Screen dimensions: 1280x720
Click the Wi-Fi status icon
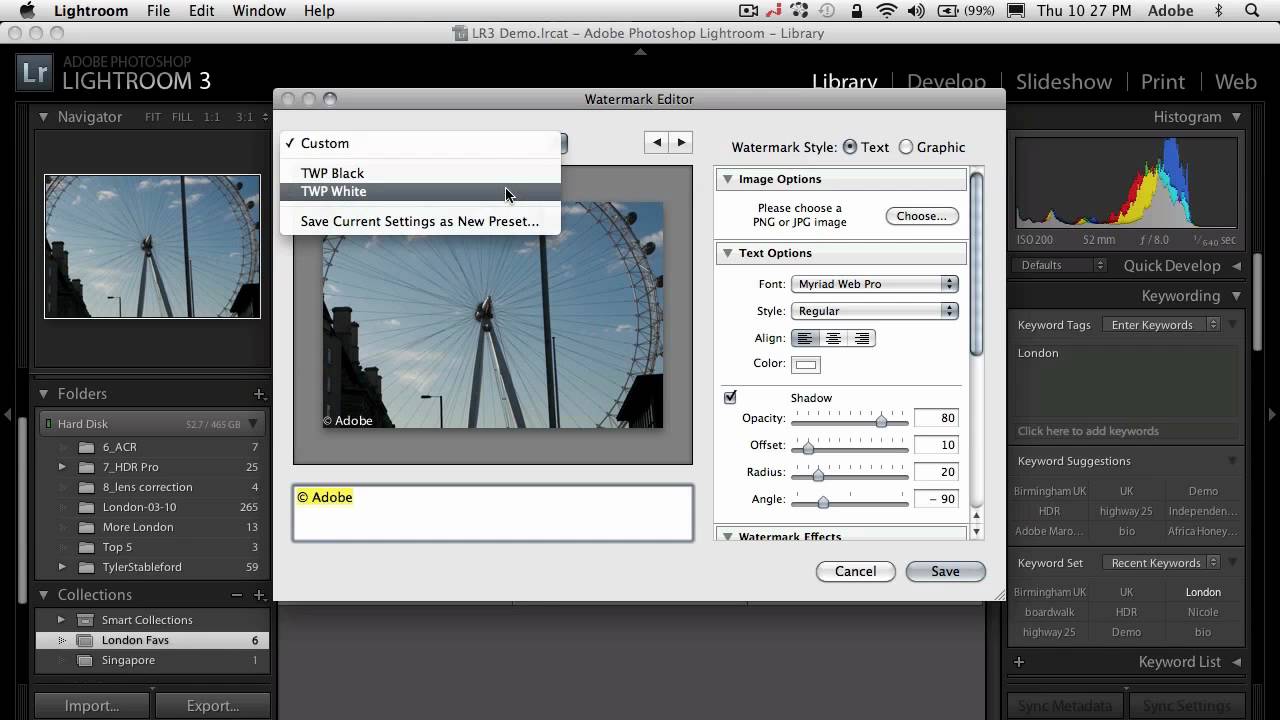[x=886, y=11]
